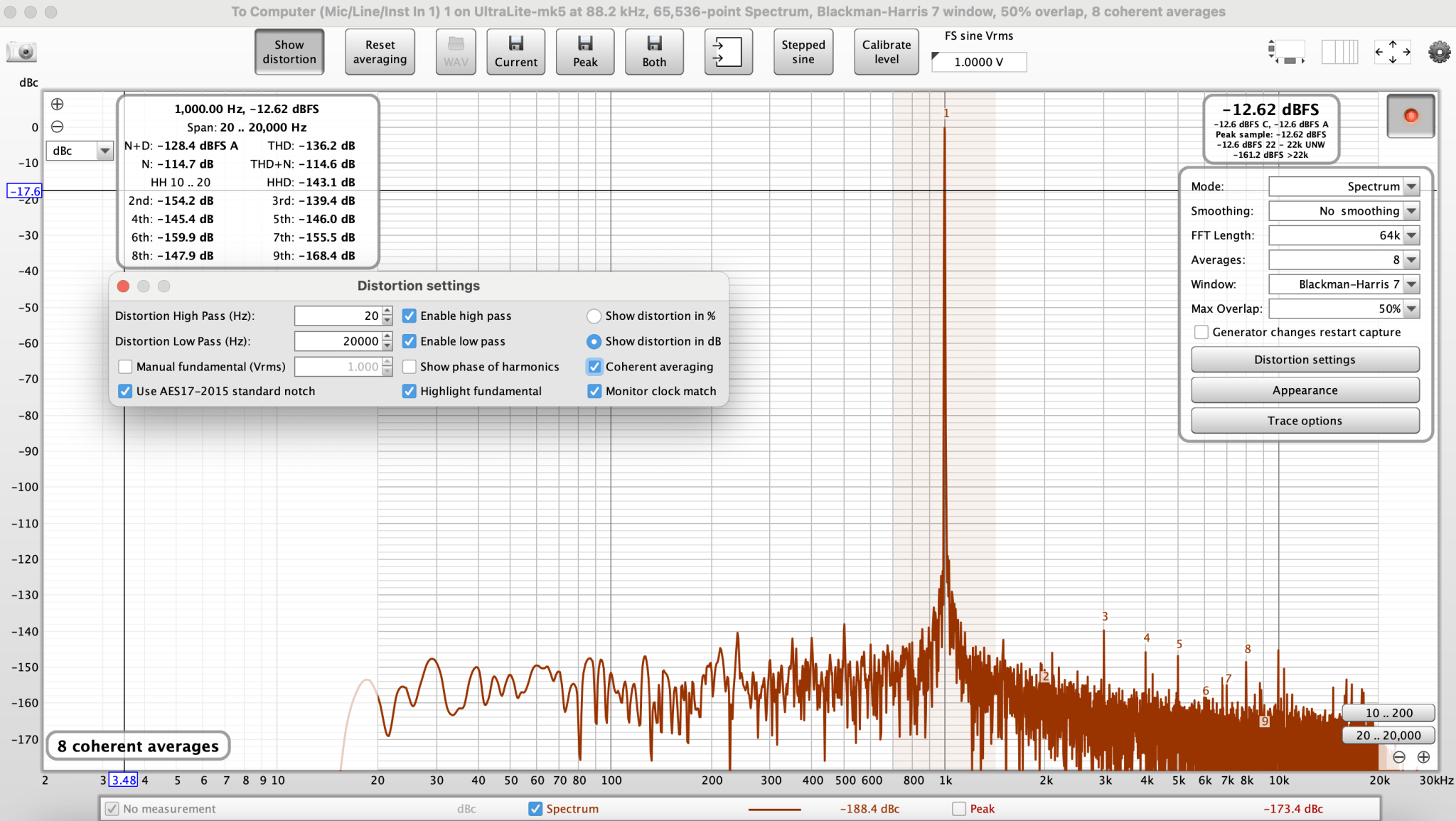Click the Spectrum trace line sample

774,809
